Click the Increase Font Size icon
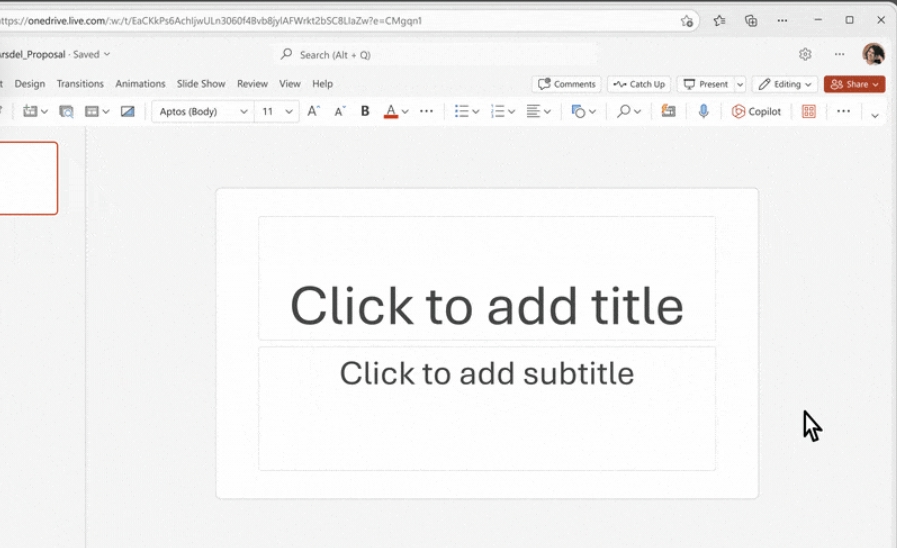 [313, 112]
